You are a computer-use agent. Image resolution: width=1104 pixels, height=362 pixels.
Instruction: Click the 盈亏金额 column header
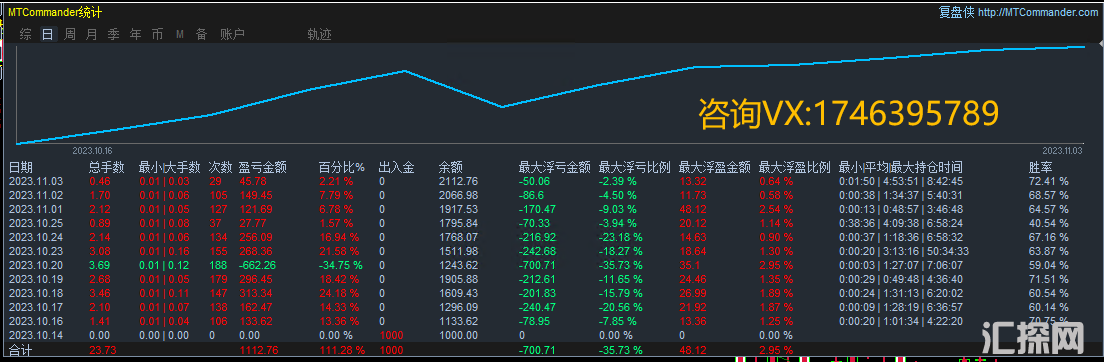pos(263,168)
